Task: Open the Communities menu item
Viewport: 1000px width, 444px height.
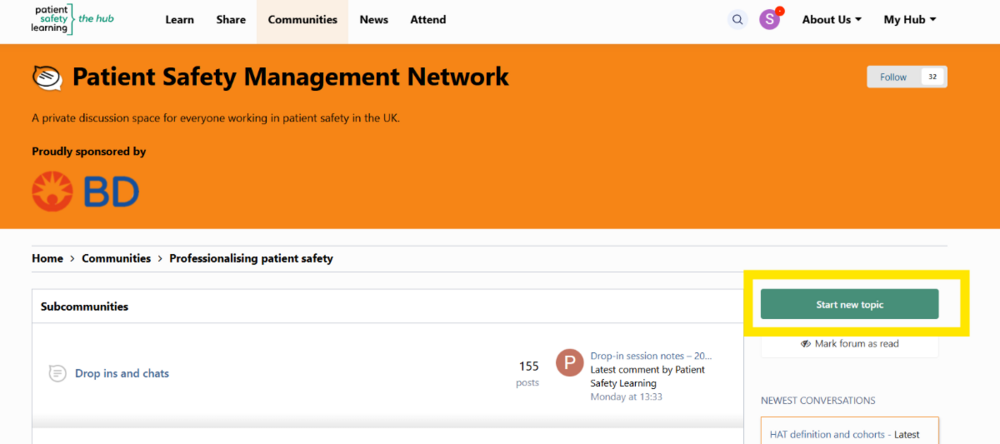Action: coord(302,20)
